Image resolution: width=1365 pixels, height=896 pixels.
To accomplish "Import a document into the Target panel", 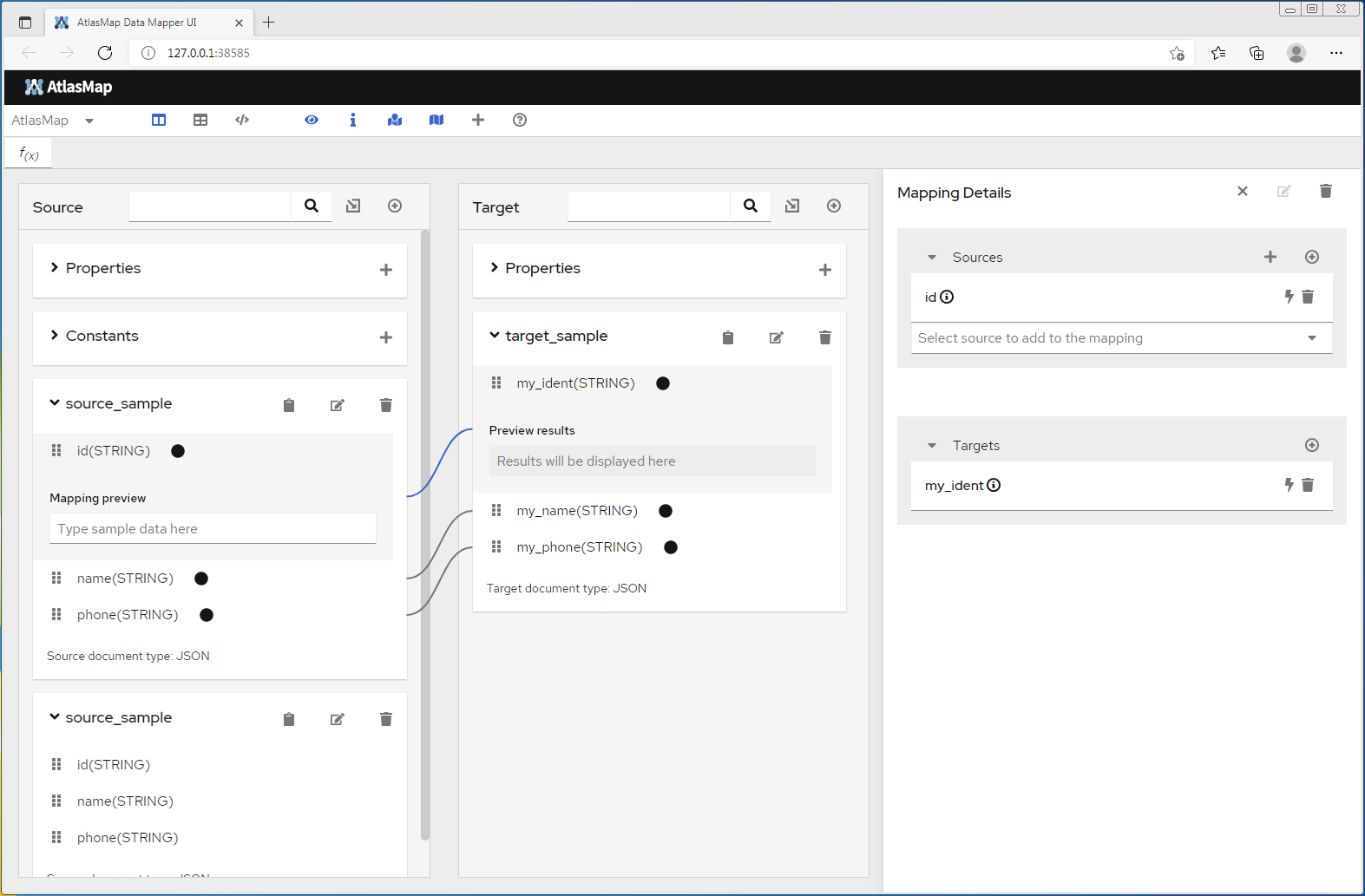I will pyautogui.click(x=792, y=206).
